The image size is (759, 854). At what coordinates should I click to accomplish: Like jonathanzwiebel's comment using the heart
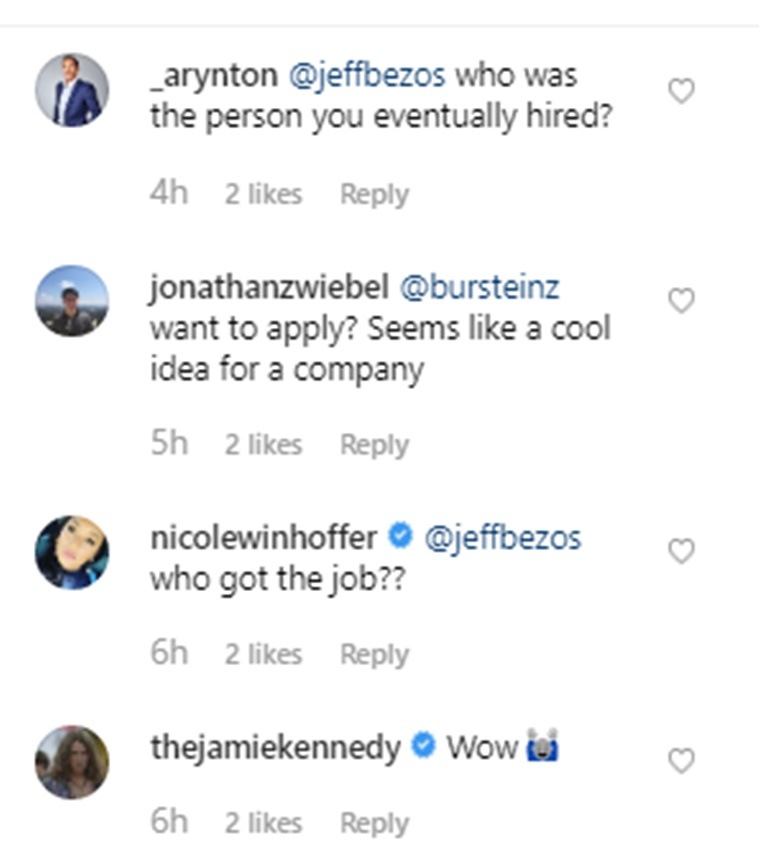pos(681,301)
